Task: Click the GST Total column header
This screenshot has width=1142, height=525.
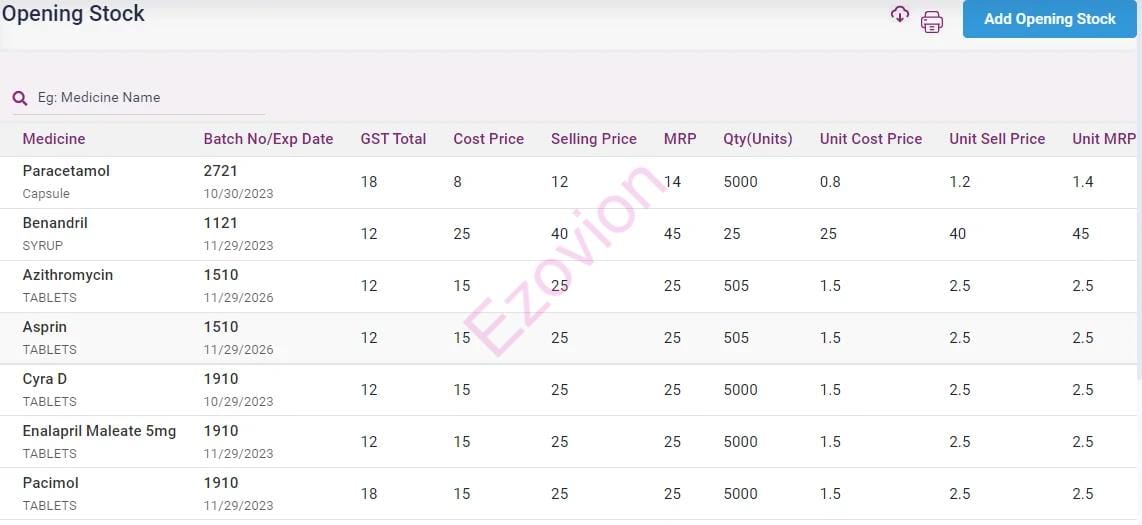Action: point(393,139)
